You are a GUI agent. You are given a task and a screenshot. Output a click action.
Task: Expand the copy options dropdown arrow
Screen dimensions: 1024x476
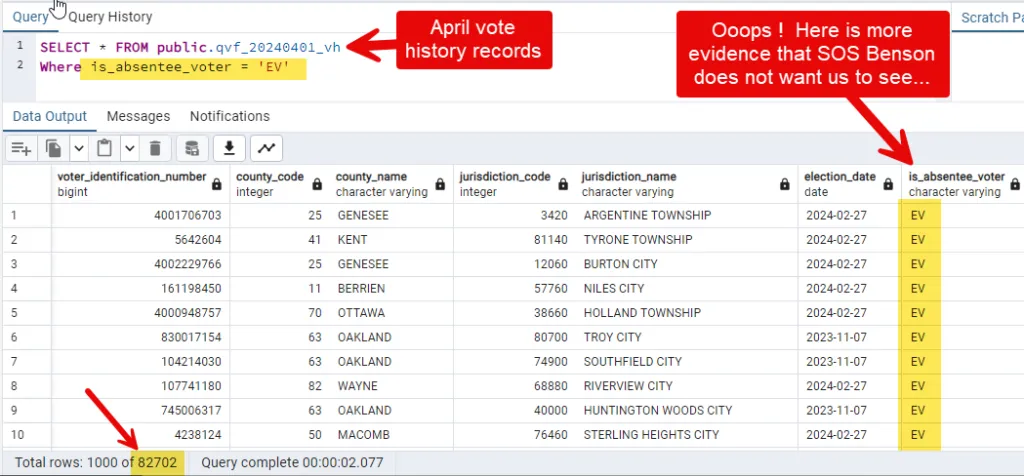point(80,149)
